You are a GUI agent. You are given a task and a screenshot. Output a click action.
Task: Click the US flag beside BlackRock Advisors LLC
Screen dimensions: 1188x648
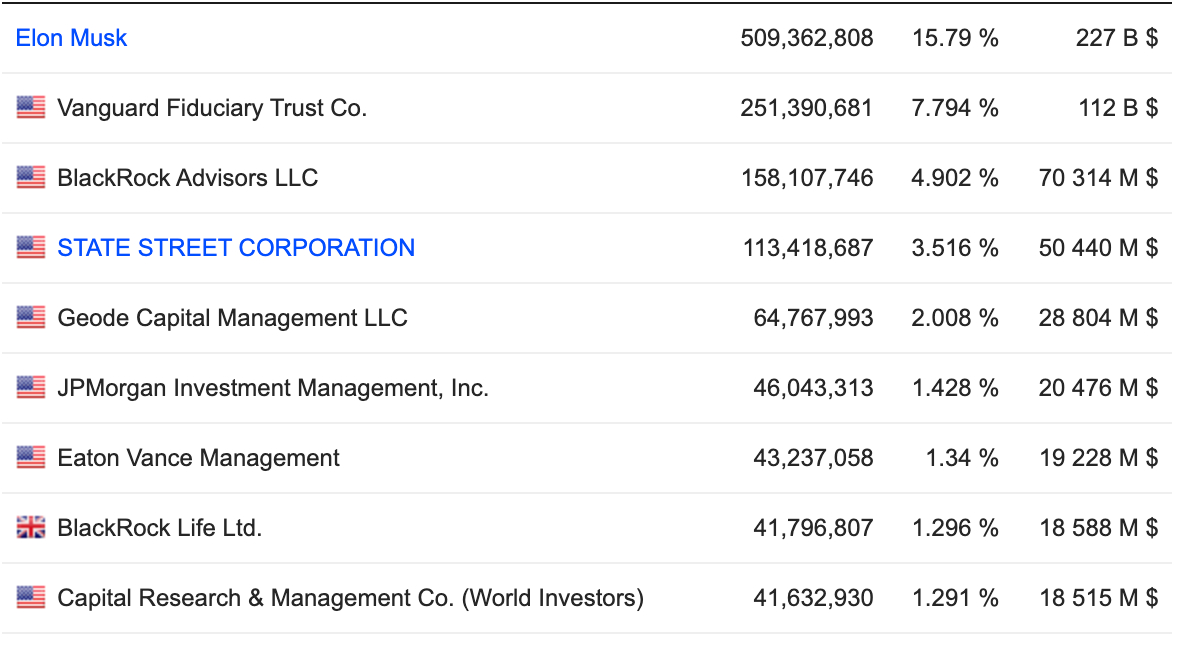coord(31,178)
